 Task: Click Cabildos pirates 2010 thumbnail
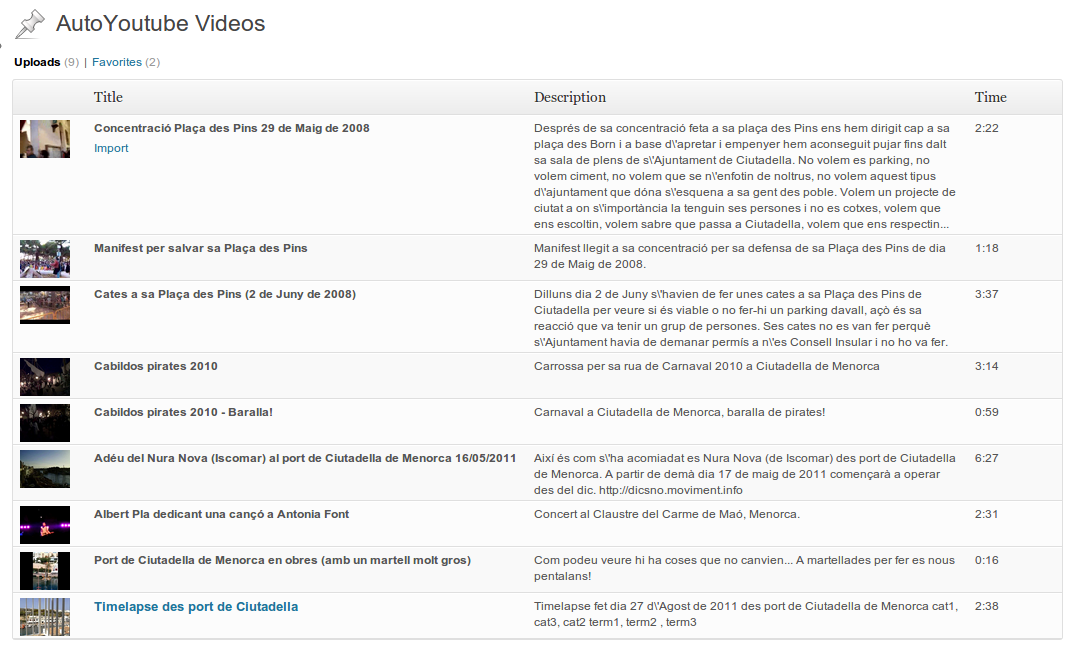coord(45,377)
